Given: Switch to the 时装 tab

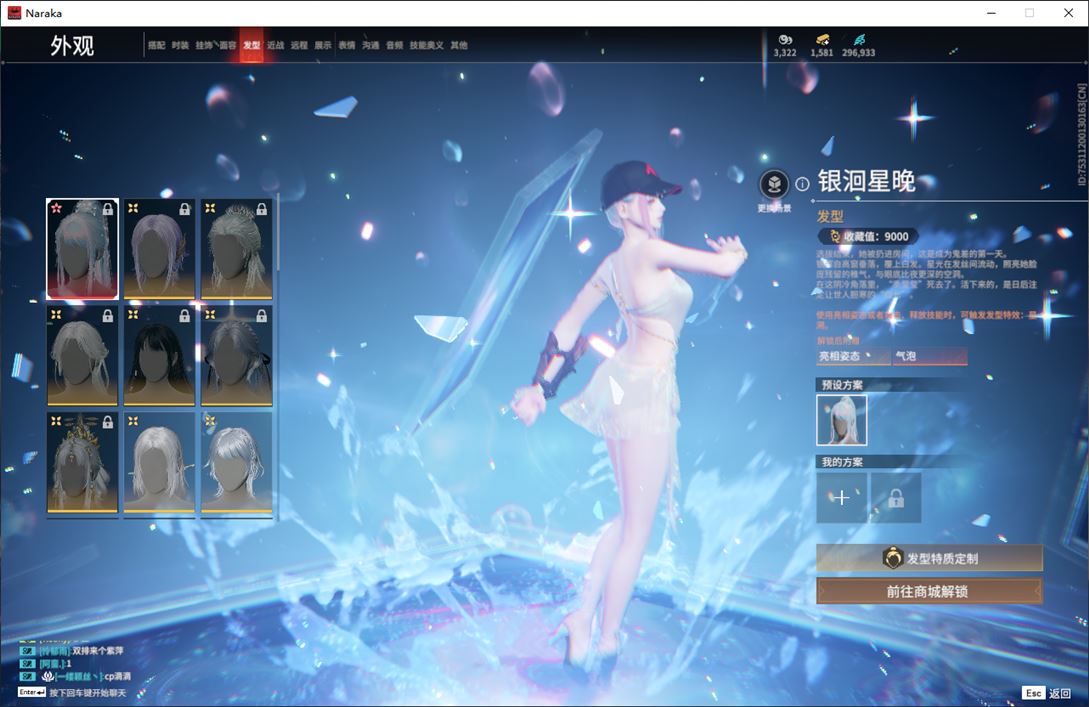Looking at the screenshot, I should point(181,45).
